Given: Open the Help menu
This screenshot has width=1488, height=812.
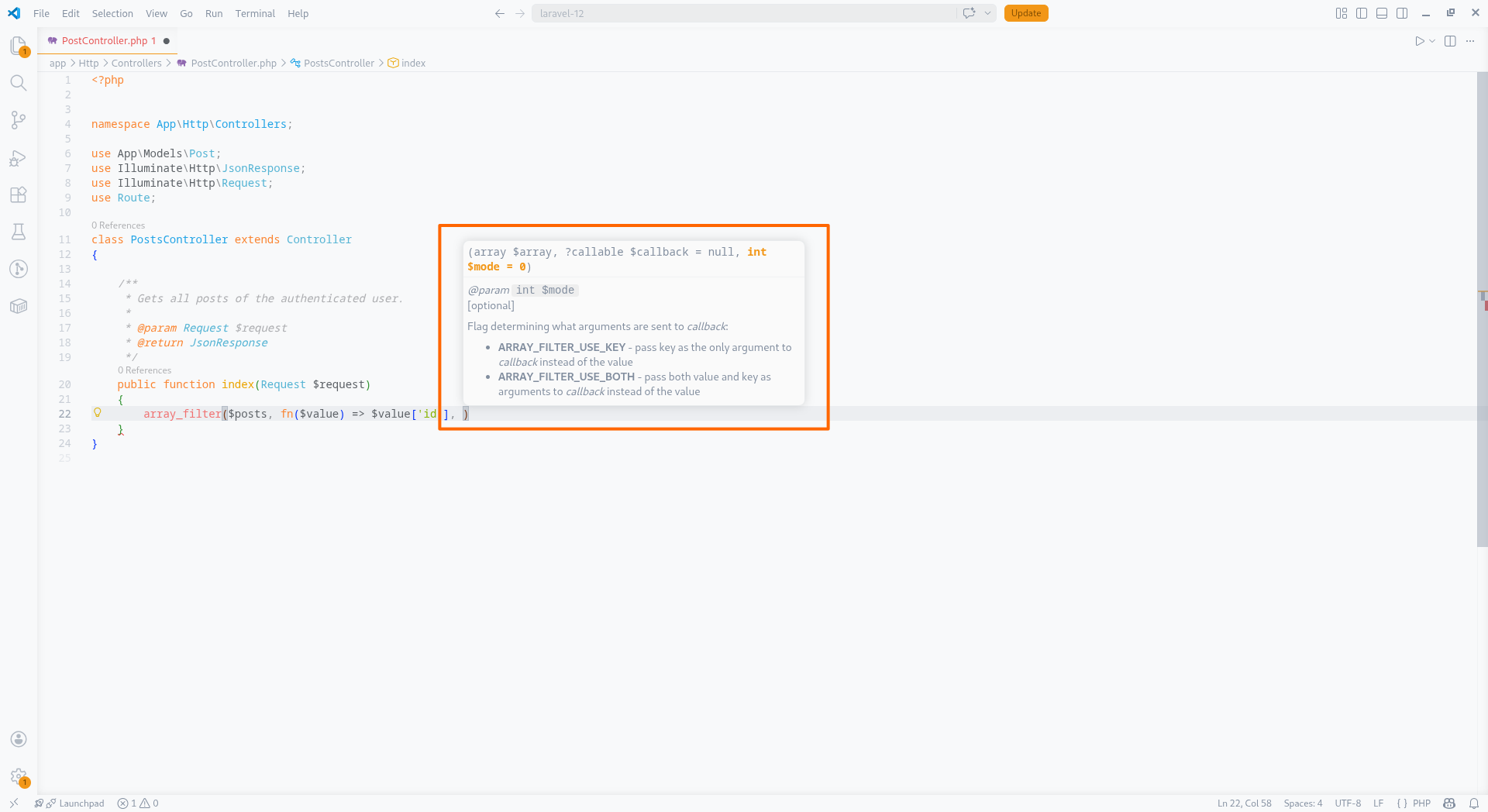Looking at the screenshot, I should 298,13.
